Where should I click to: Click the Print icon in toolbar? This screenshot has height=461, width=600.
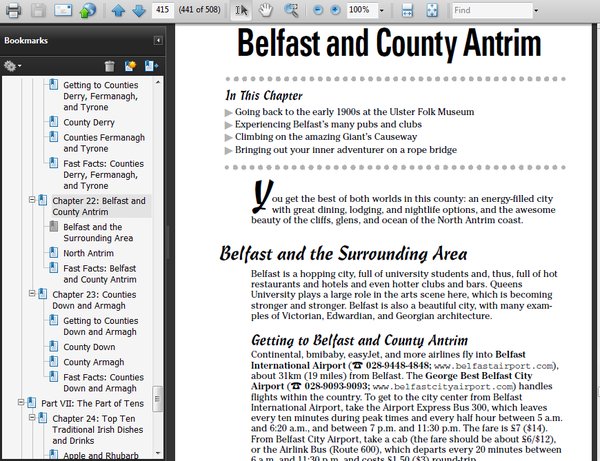point(13,10)
